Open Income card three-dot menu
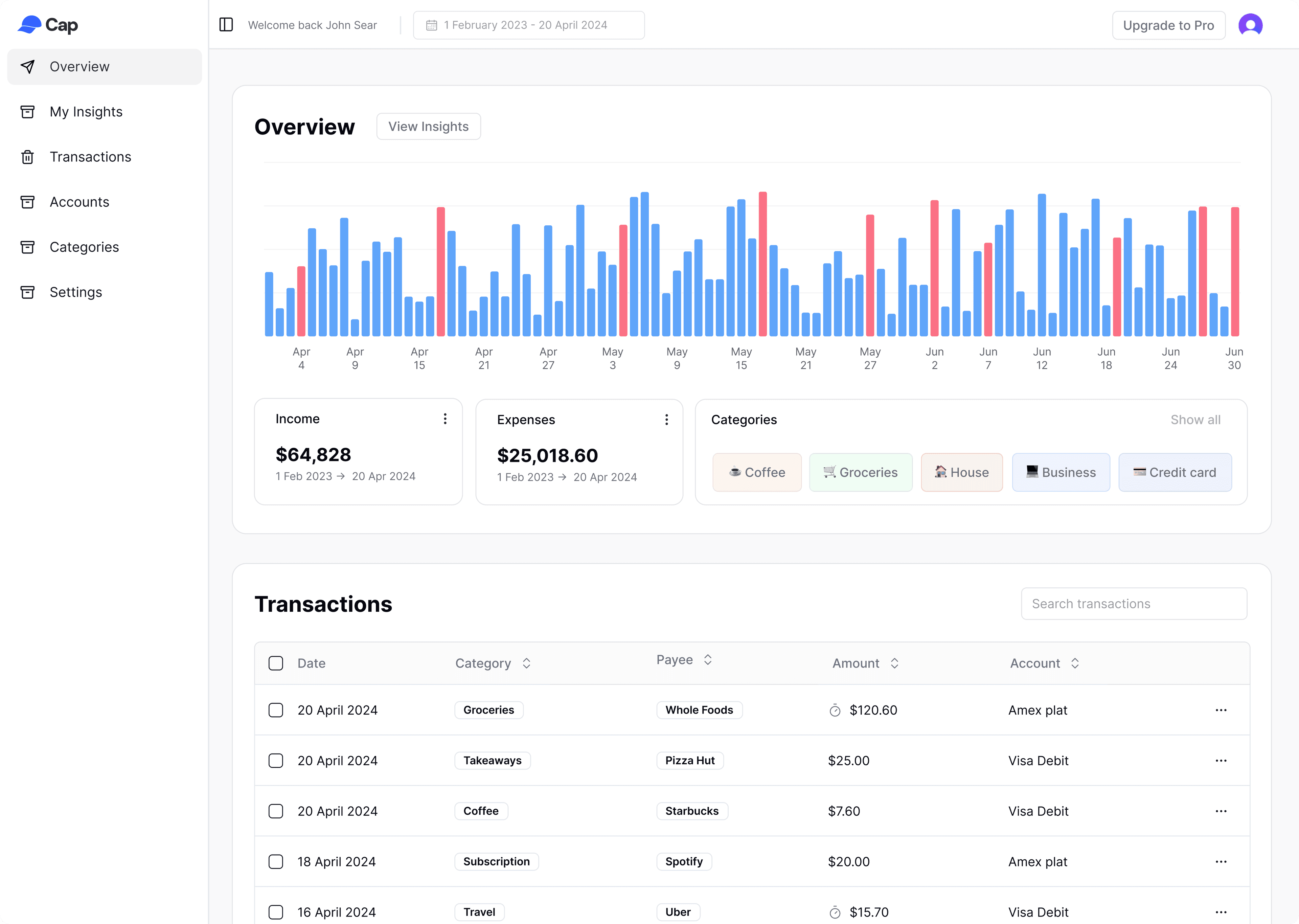The height and width of the screenshot is (924, 1299). click(x=445, y=419)
